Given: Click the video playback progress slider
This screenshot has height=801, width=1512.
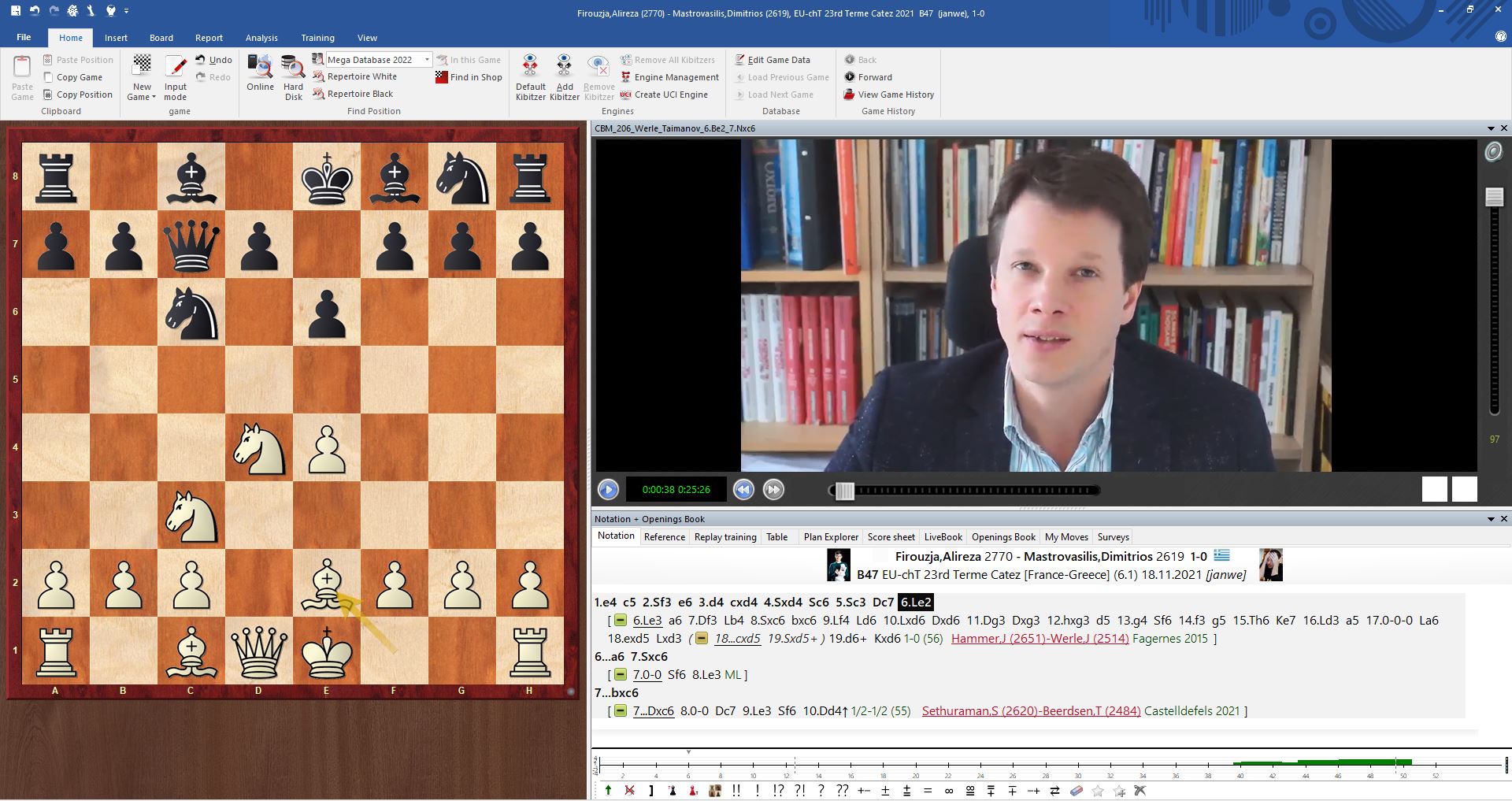Looking at the screenshot, I should tap(963, 491).
